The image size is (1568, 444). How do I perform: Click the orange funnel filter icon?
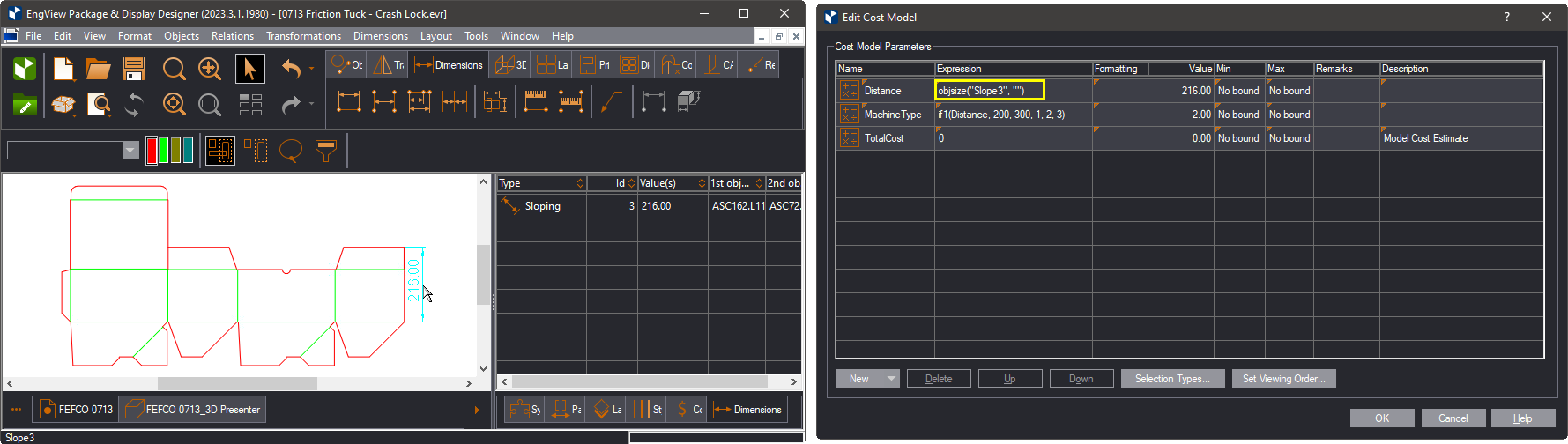click(x=326, y=151)
